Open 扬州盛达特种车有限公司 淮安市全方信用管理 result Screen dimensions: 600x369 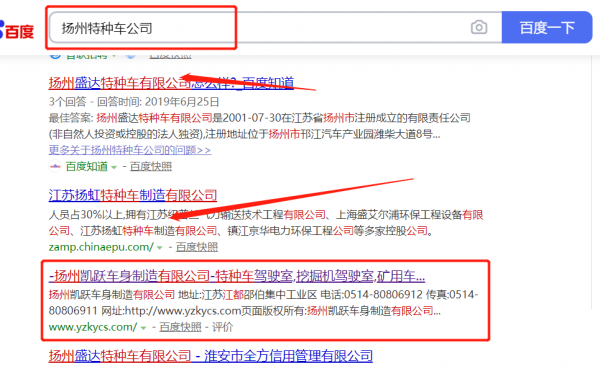[210, 356]
